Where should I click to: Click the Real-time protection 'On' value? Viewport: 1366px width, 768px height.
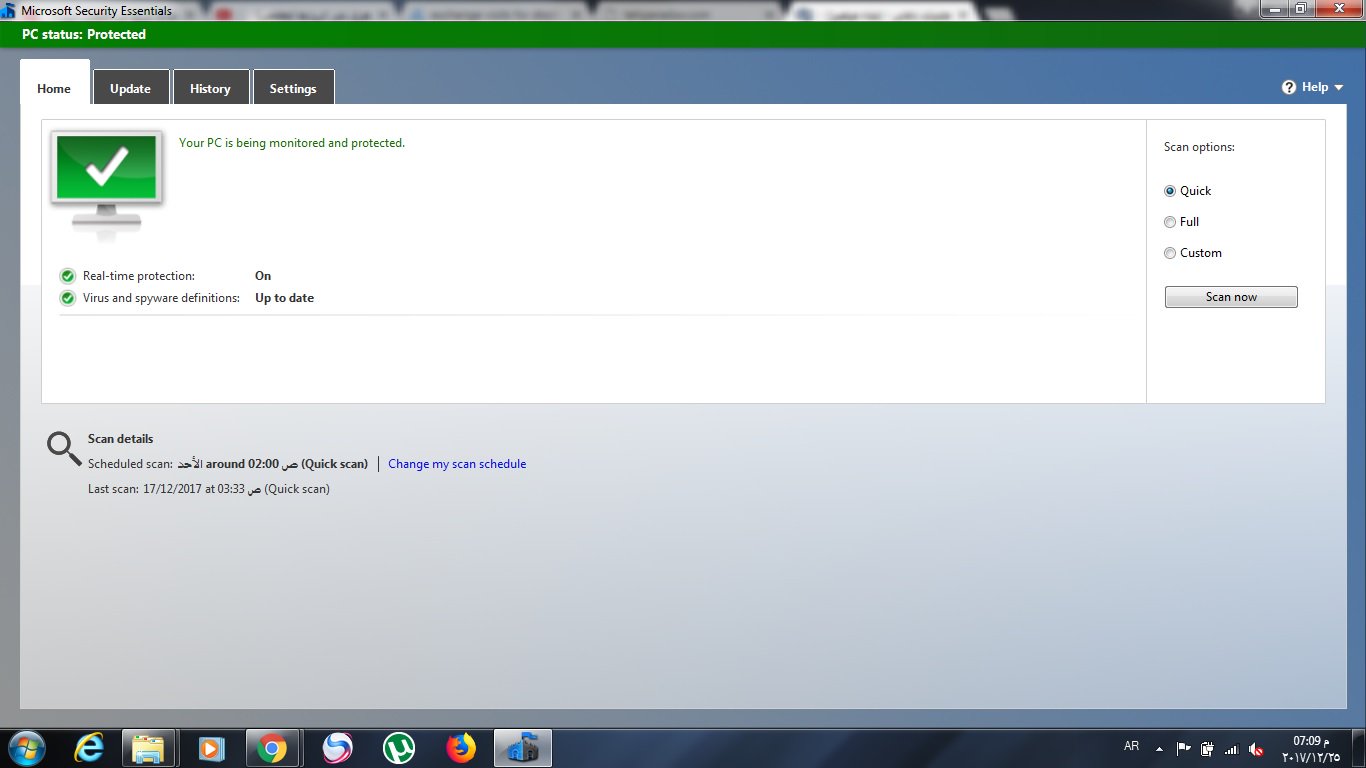263,276
